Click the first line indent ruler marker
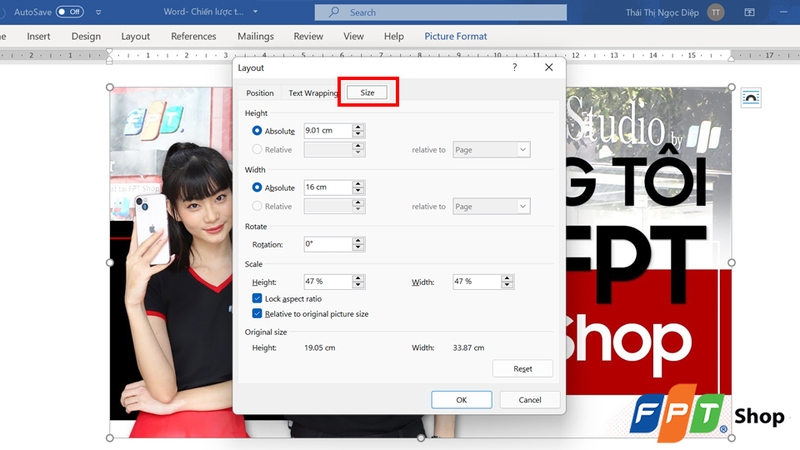The height and width of the screenshot is (450, 800). click(109, 52)
